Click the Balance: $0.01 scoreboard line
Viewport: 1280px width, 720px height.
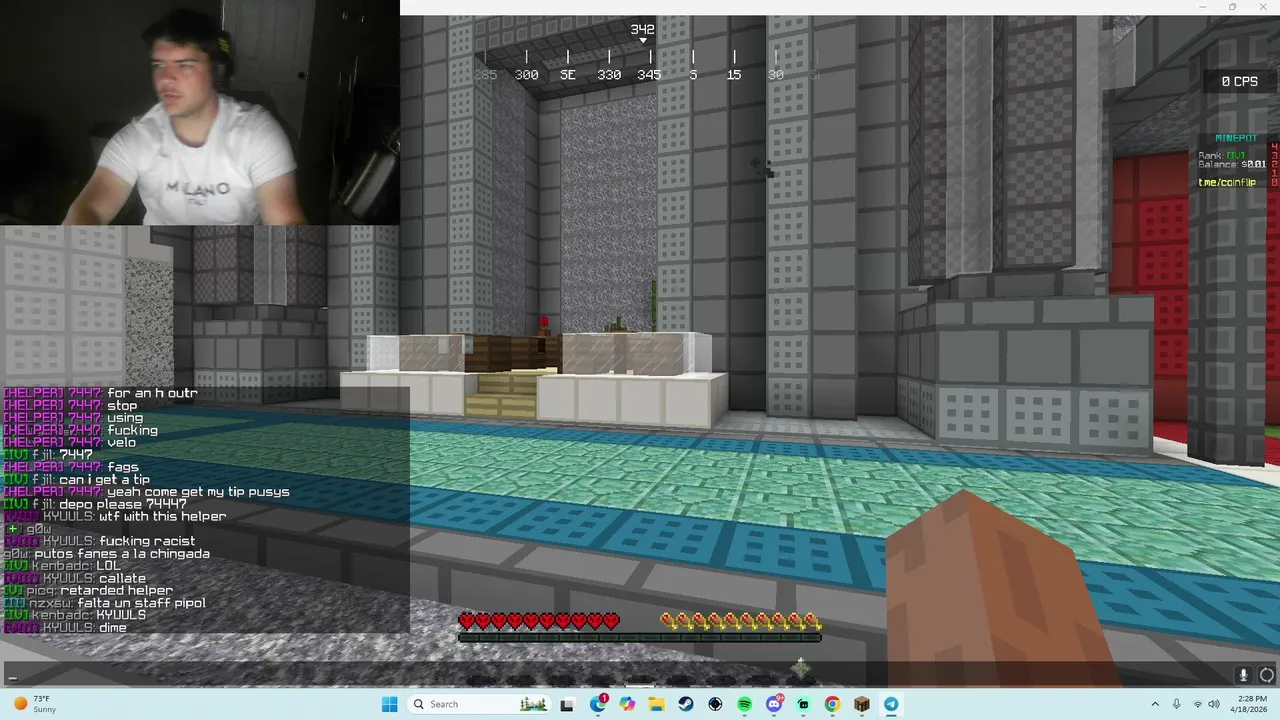(x=1232, y=164)
